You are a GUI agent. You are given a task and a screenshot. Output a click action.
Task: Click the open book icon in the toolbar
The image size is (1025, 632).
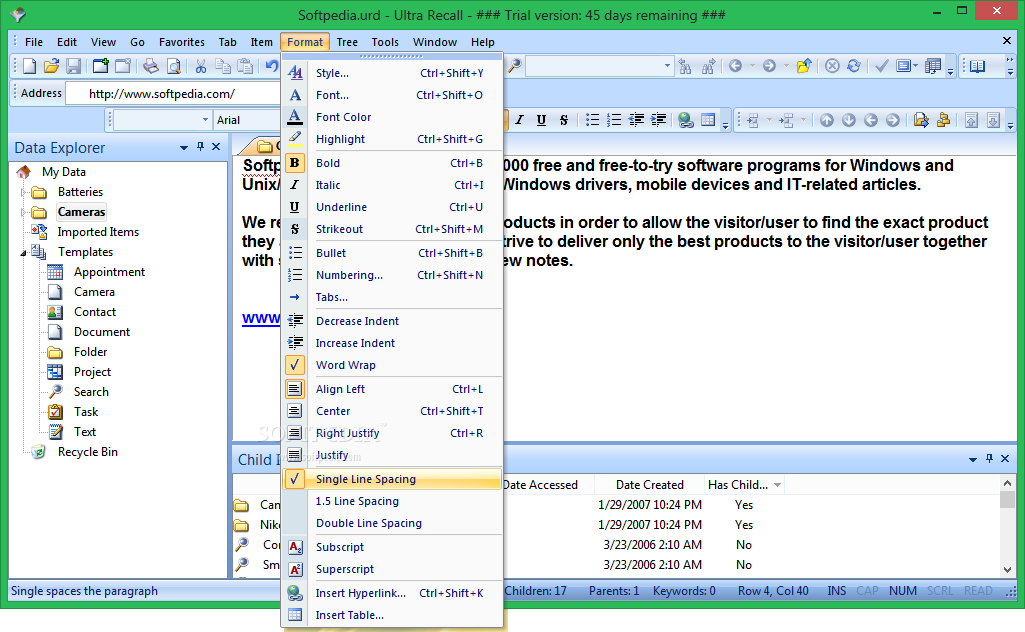point(977,66)
